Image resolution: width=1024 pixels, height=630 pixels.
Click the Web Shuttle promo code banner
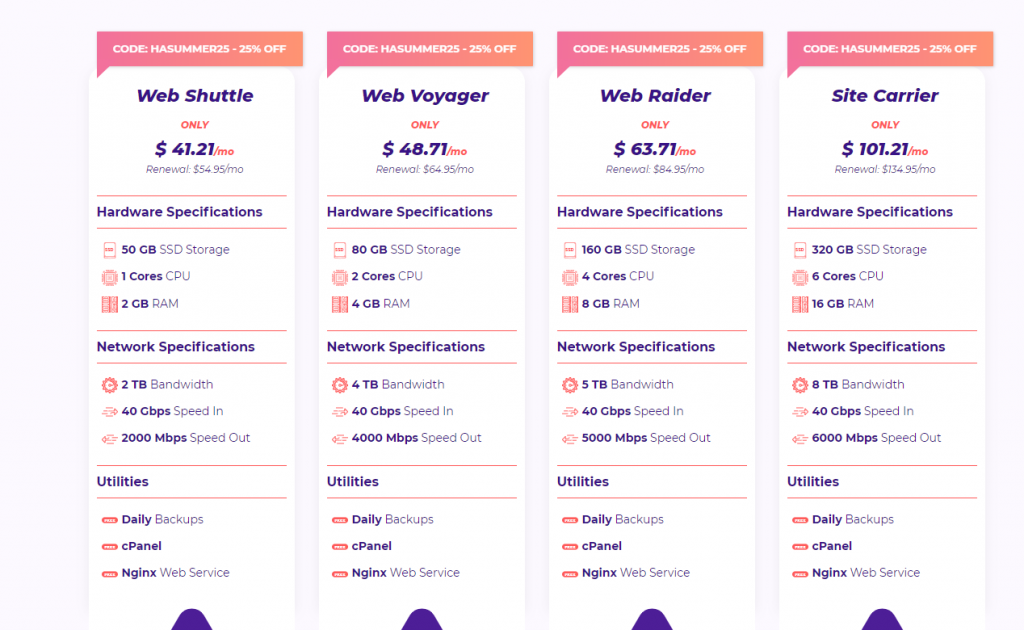click(x=200, y=49)
